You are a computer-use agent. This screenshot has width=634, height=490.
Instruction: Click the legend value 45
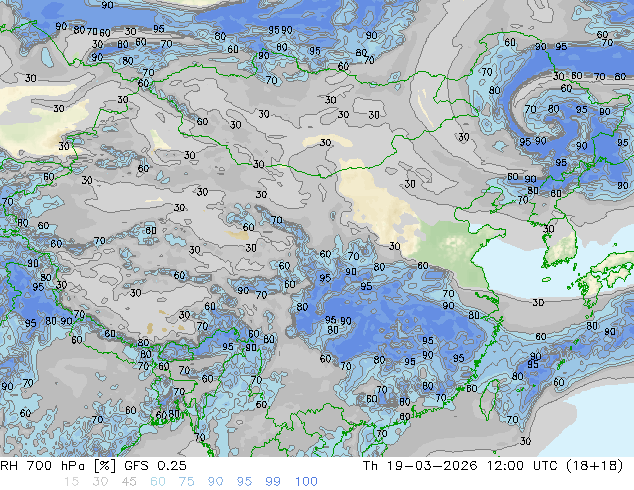[x=129, y=482]
